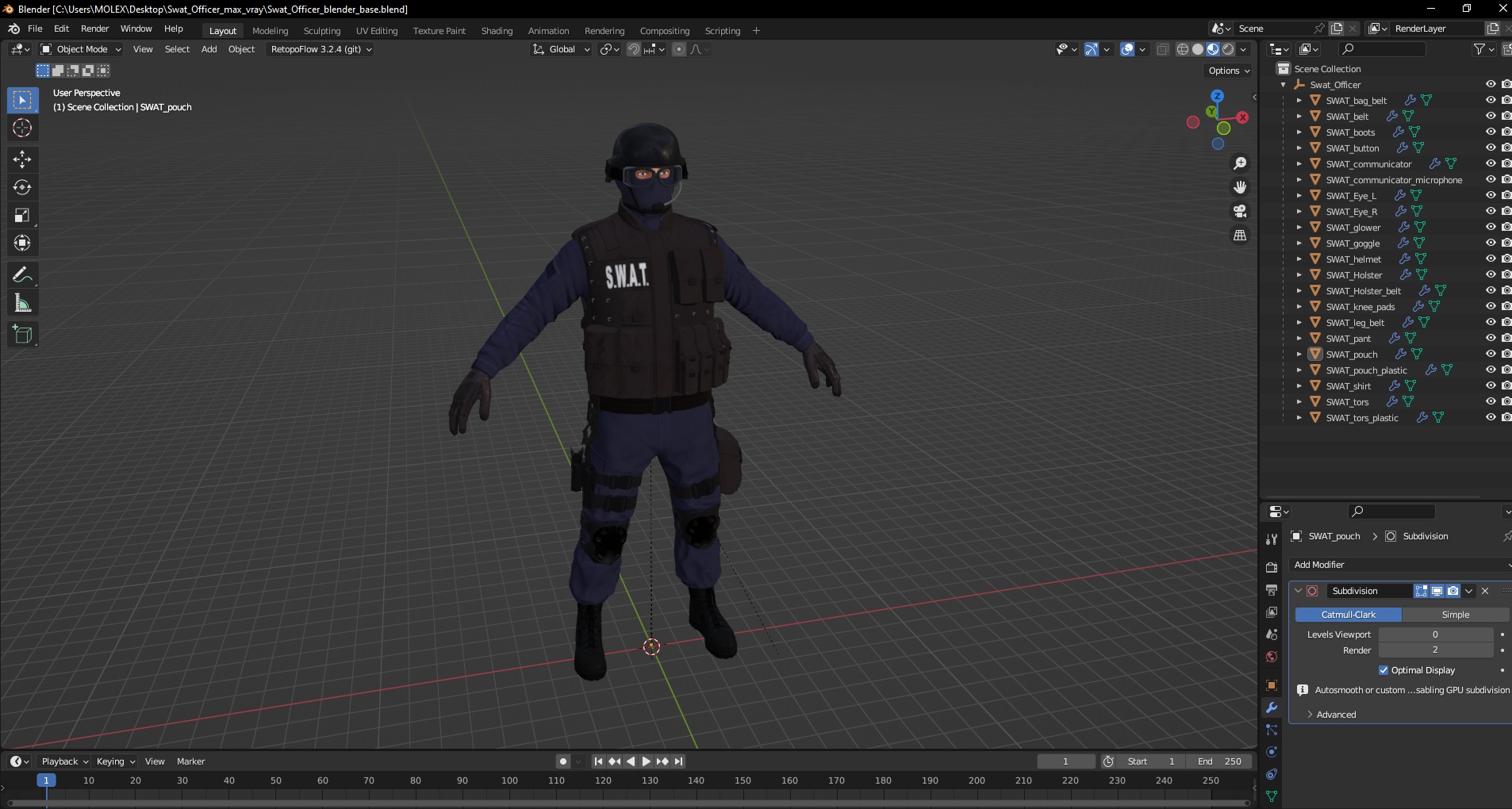This screenshot has height=809, width=1512.
Task: Switch to the UV Editing workspace tab
Action: [x=377, y=31]
